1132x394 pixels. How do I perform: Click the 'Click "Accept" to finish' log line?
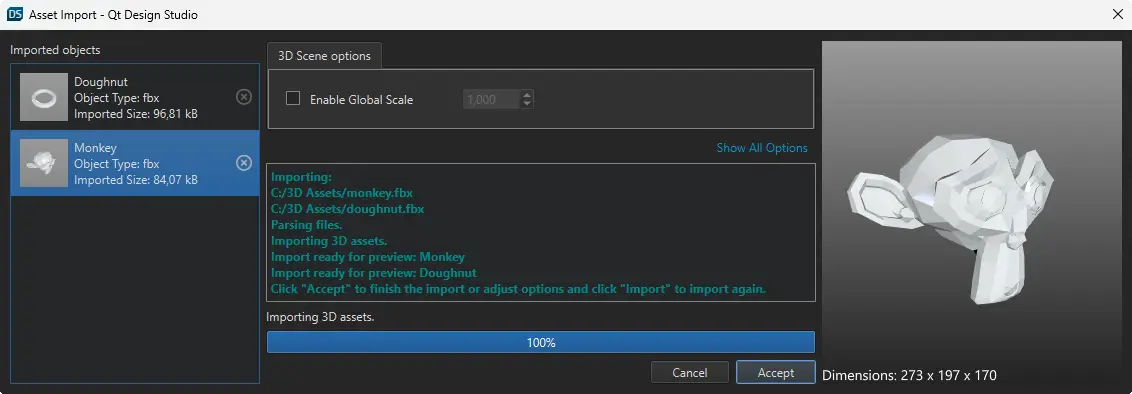(x=518, y=289)
